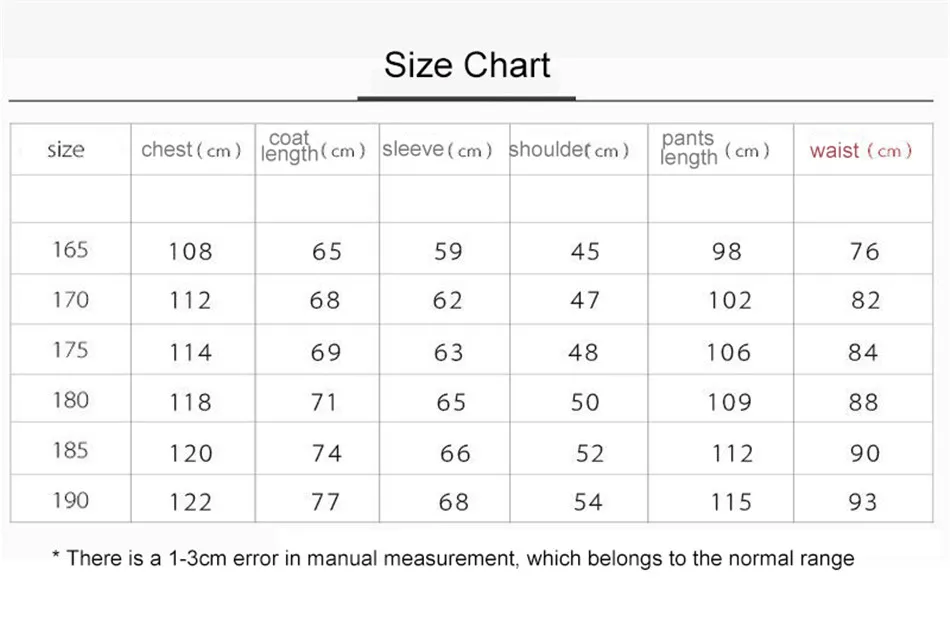Image resolution: width=950 pixels, height=627 pixels.
Task: Click chest value 108 for size 165
Action: click(x=190, y=251)
